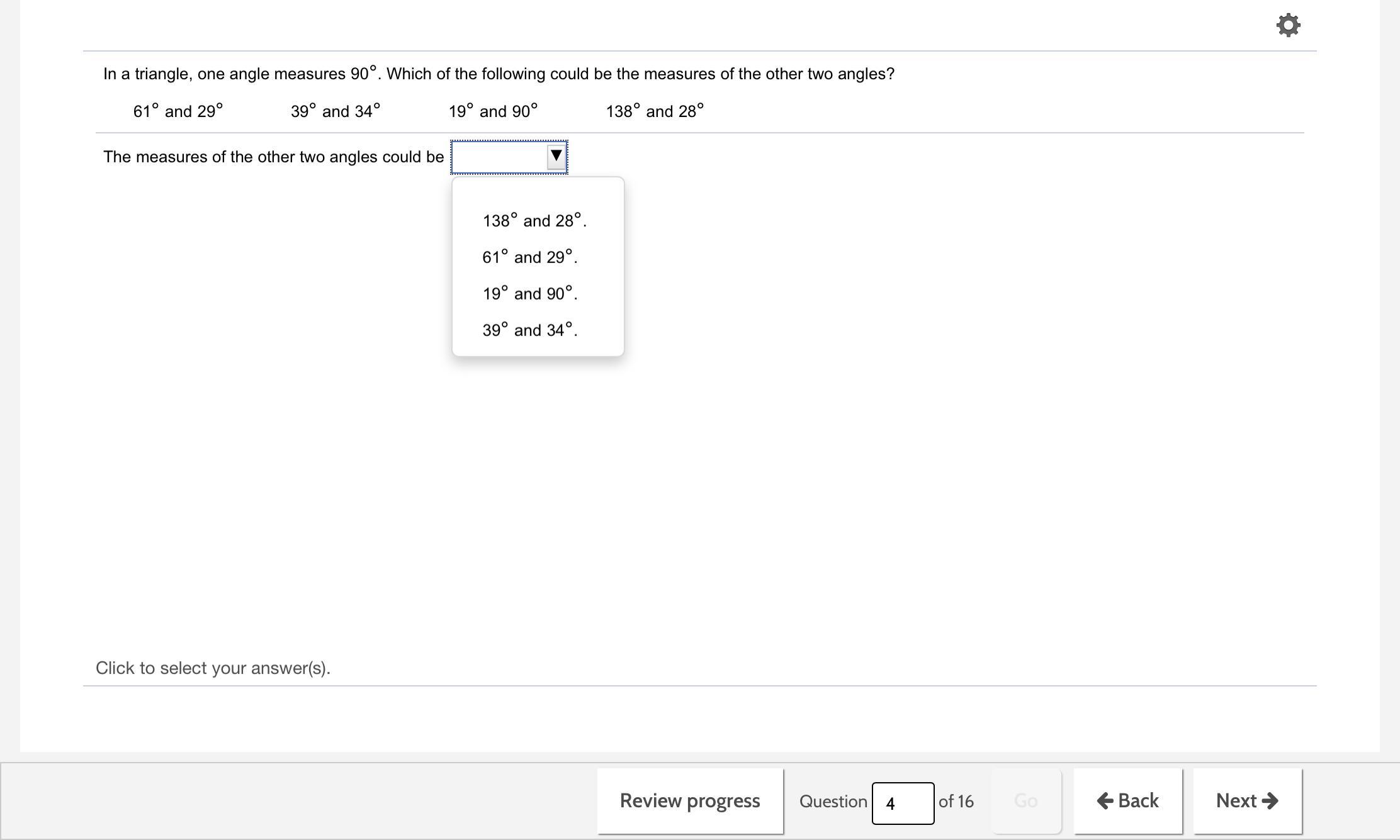Click the answer dropdown arrow

tap(556, 156)
